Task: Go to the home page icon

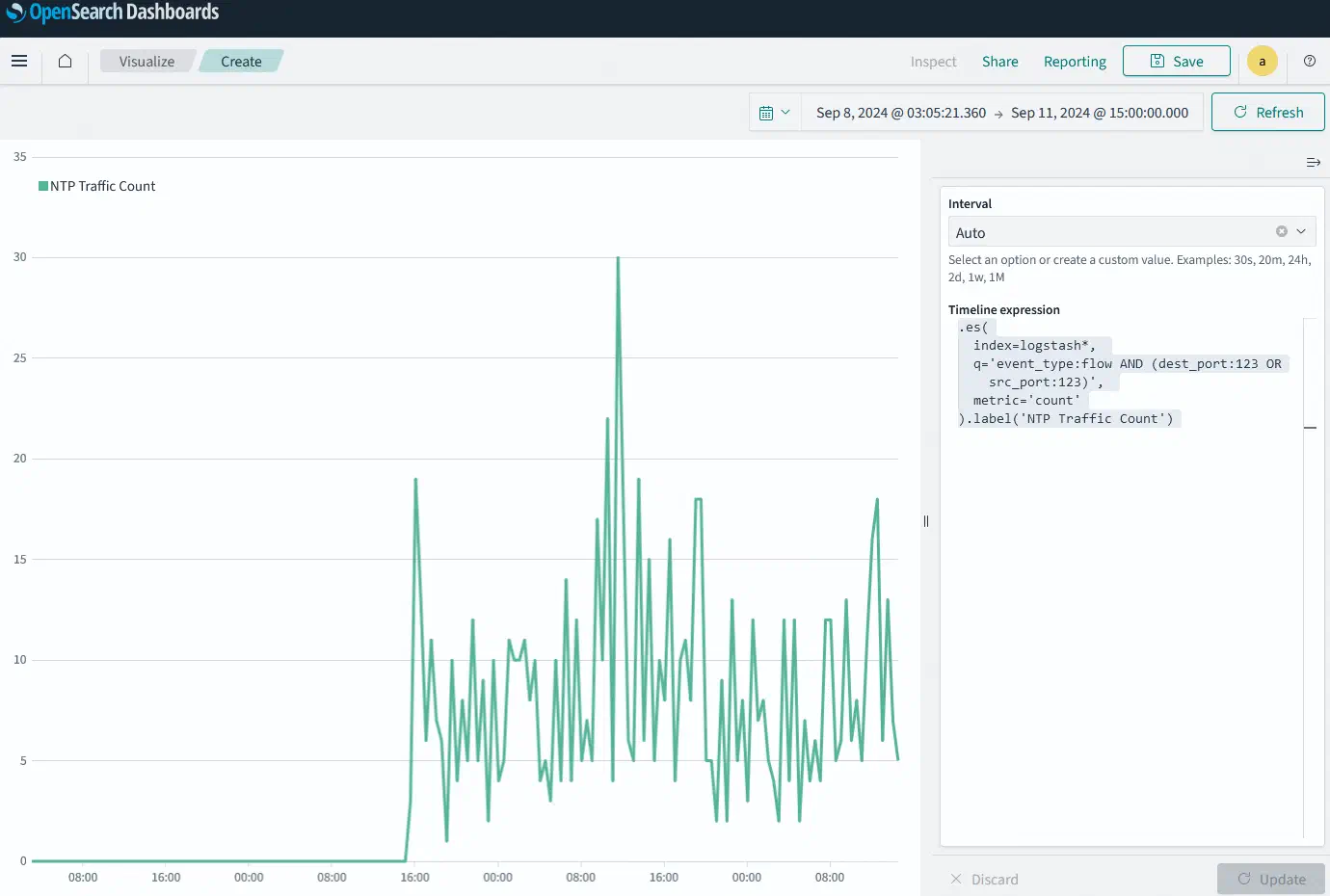Action: coord(65,62)
